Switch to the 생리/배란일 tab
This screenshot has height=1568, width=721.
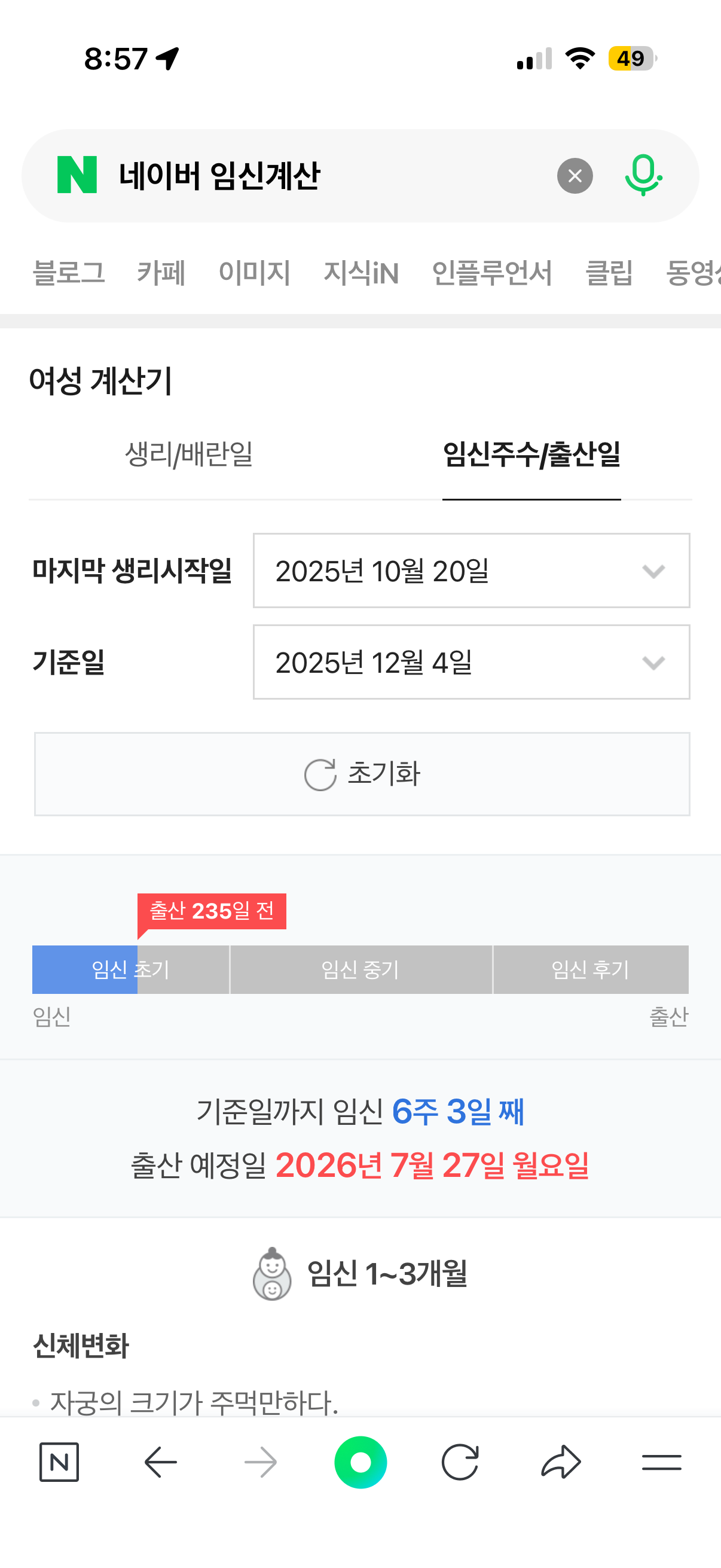pyautogui.click(x=188, y=454)
